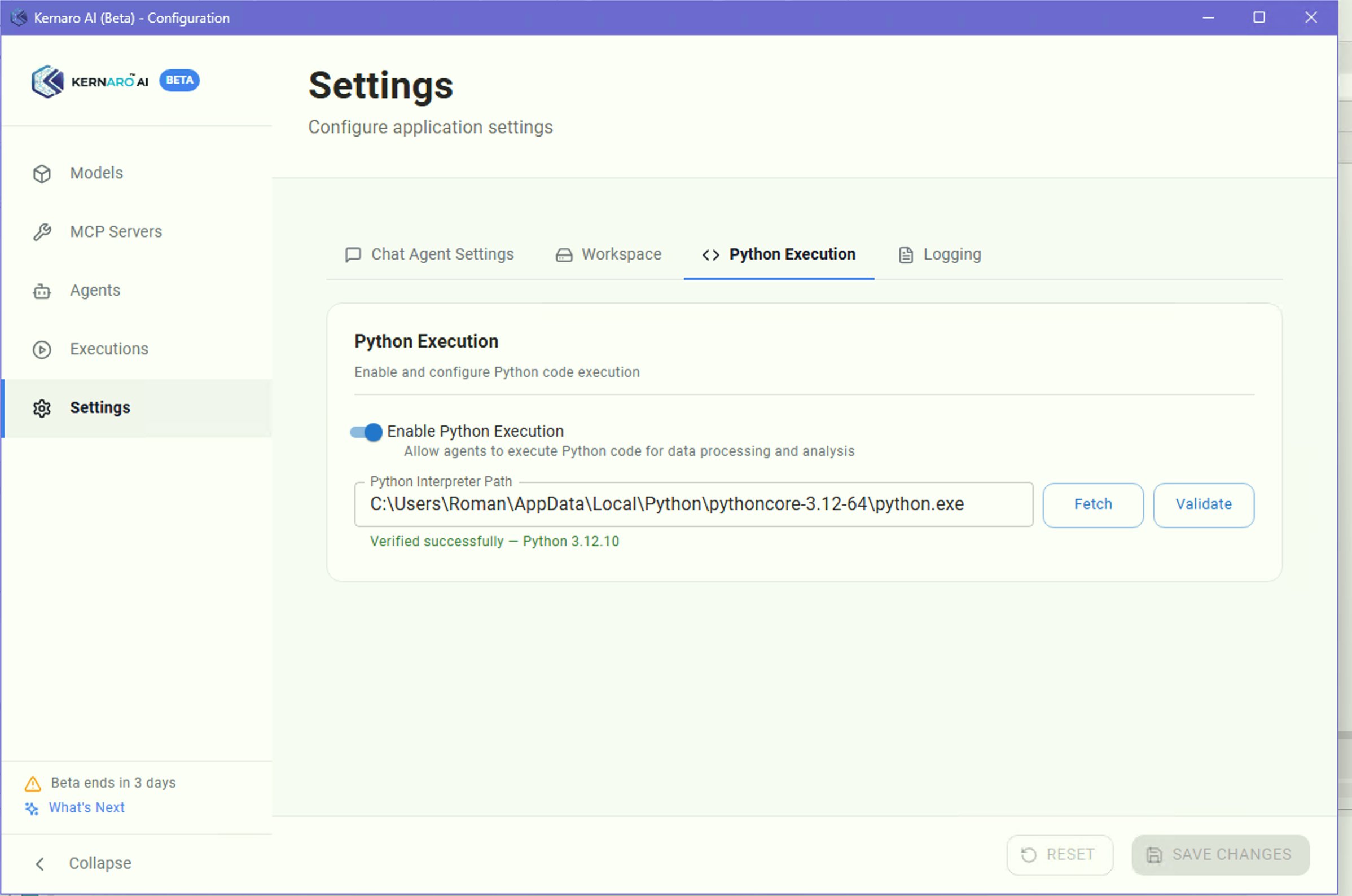This screenshot has width=1352, height=896.
Task: Click 'Enable and configure Python code execution' text
Action: click(497, 372)
